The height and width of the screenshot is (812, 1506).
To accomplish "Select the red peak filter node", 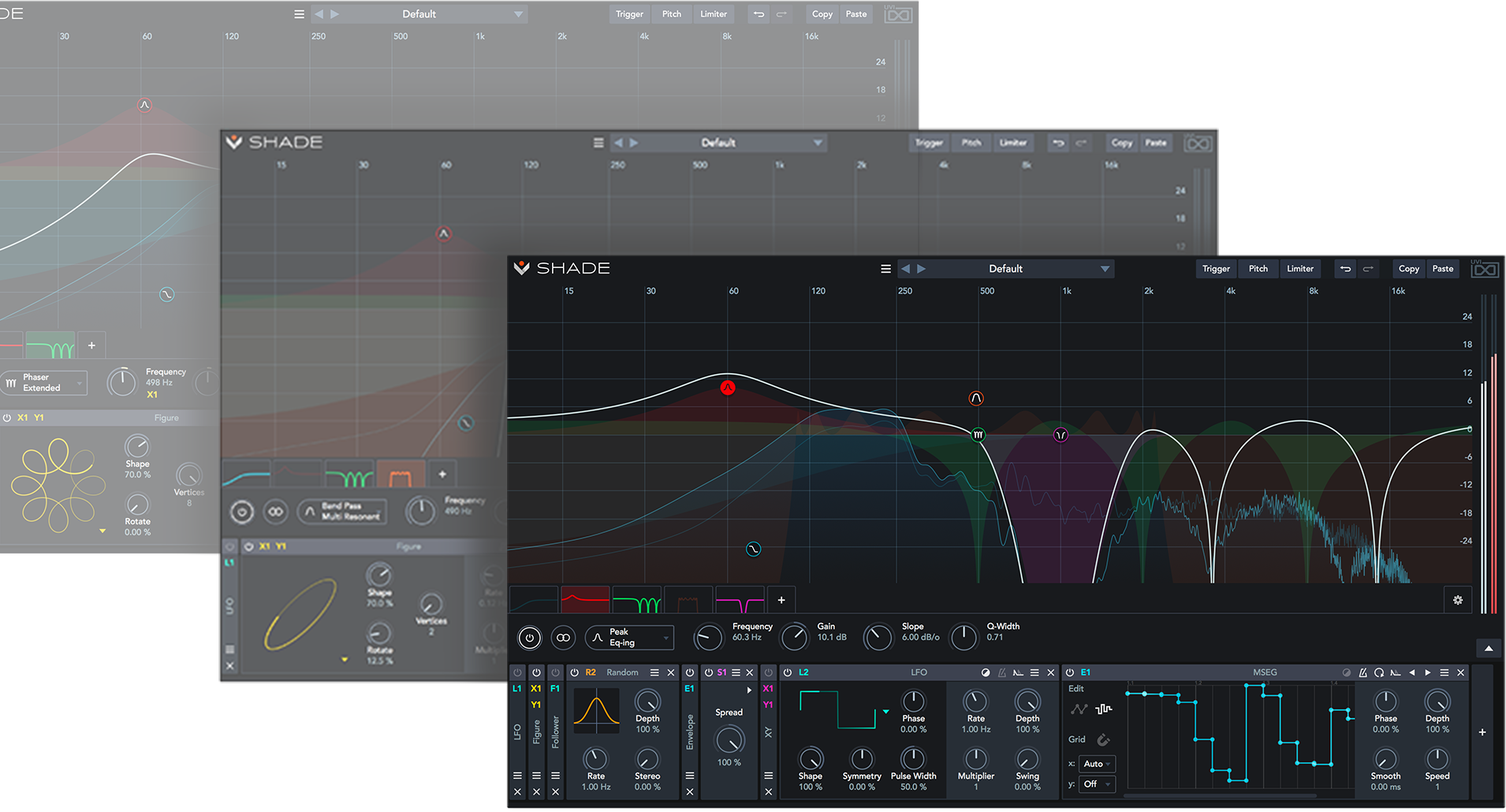I will coord(728,388).
